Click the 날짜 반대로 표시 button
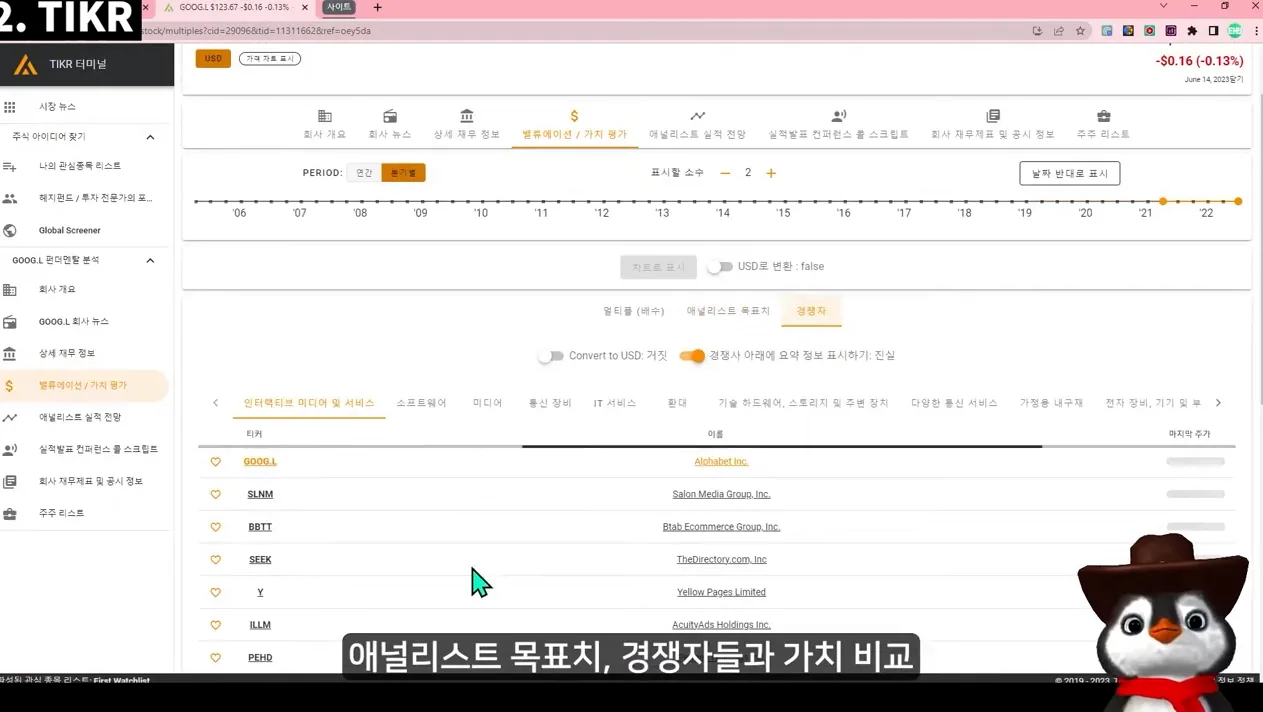The height and width of the screenshot is (712, 1263). [x=1070, y=173]
